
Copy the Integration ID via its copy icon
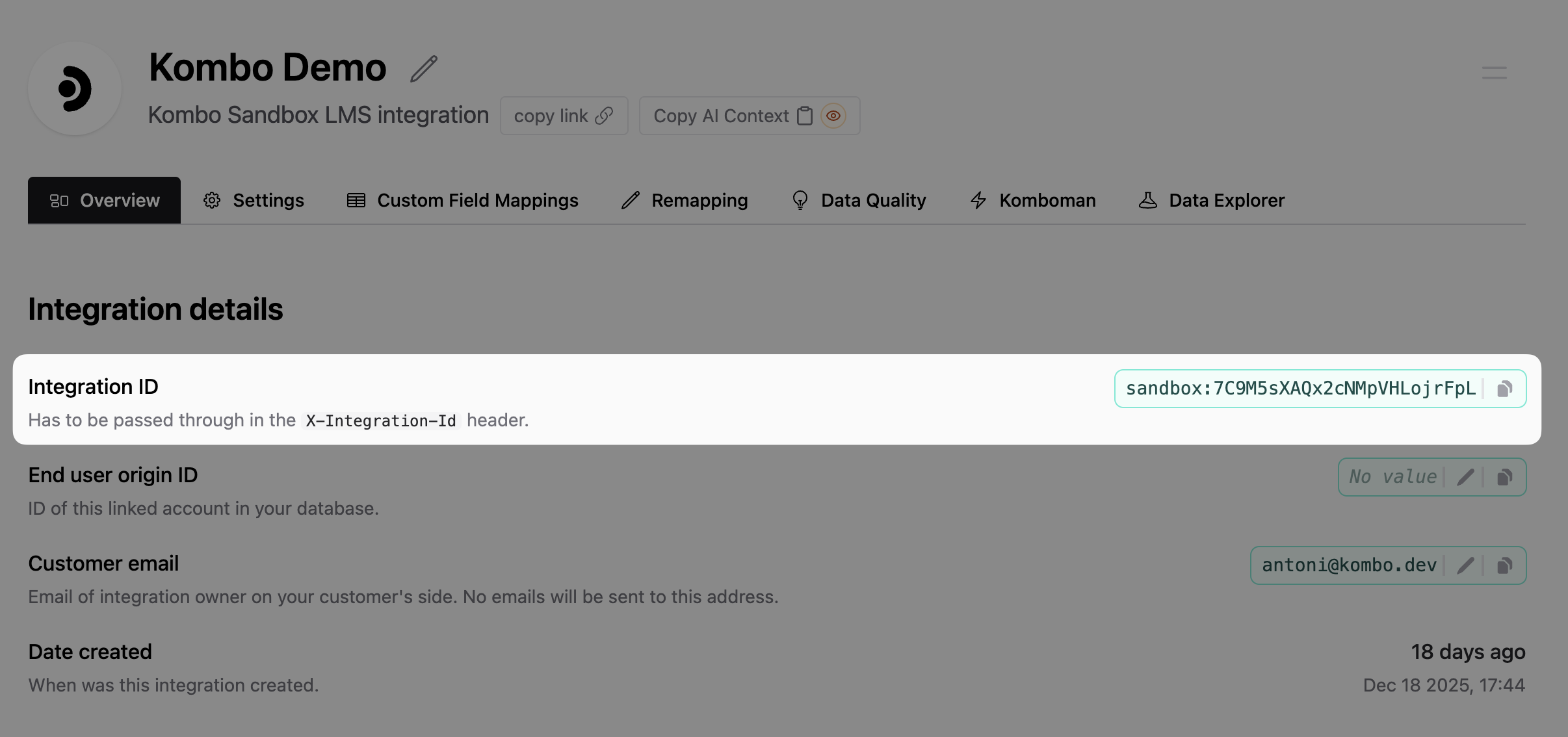tap(1505, 388)
